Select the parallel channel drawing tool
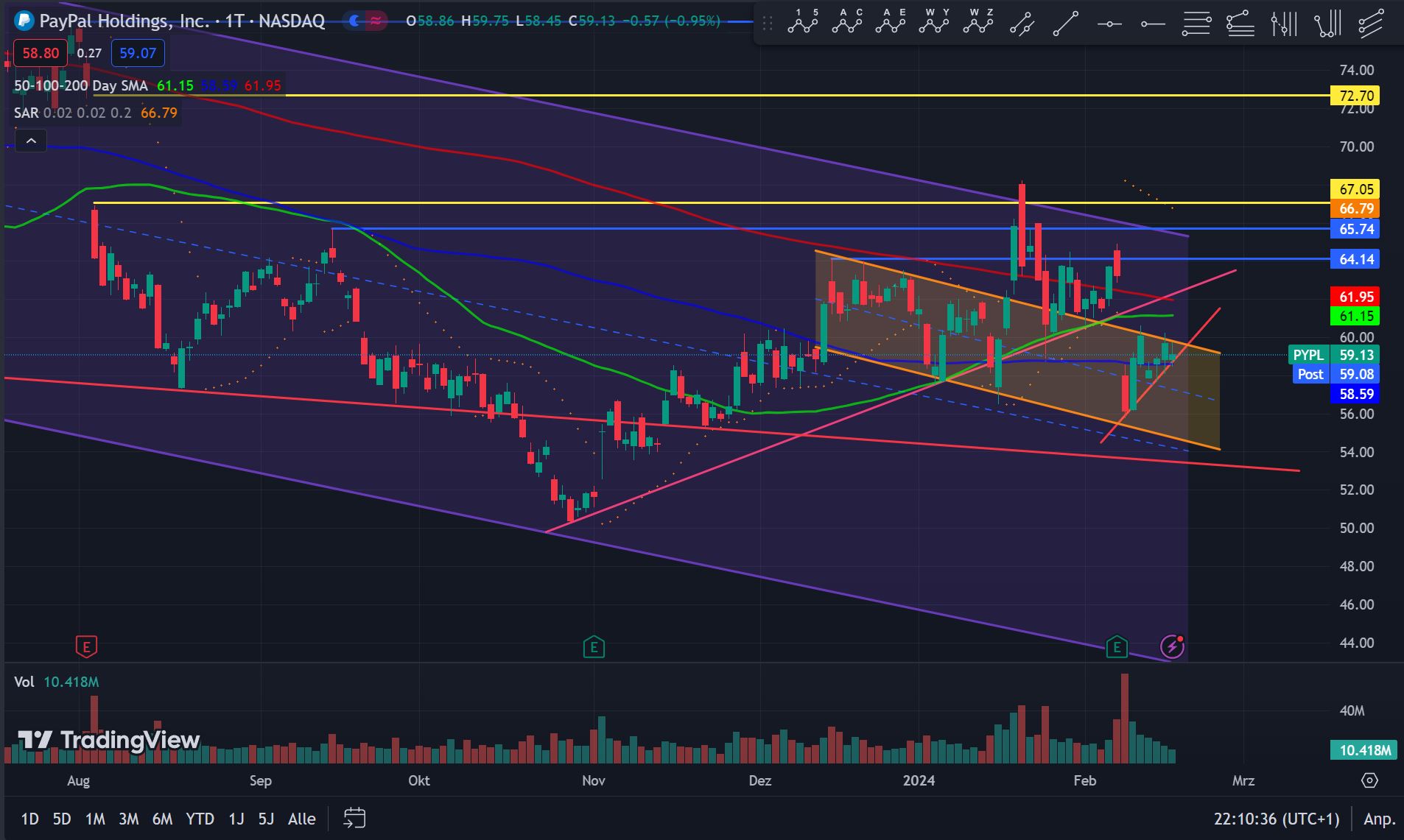1404x840 pixels. pos(1022,24)
